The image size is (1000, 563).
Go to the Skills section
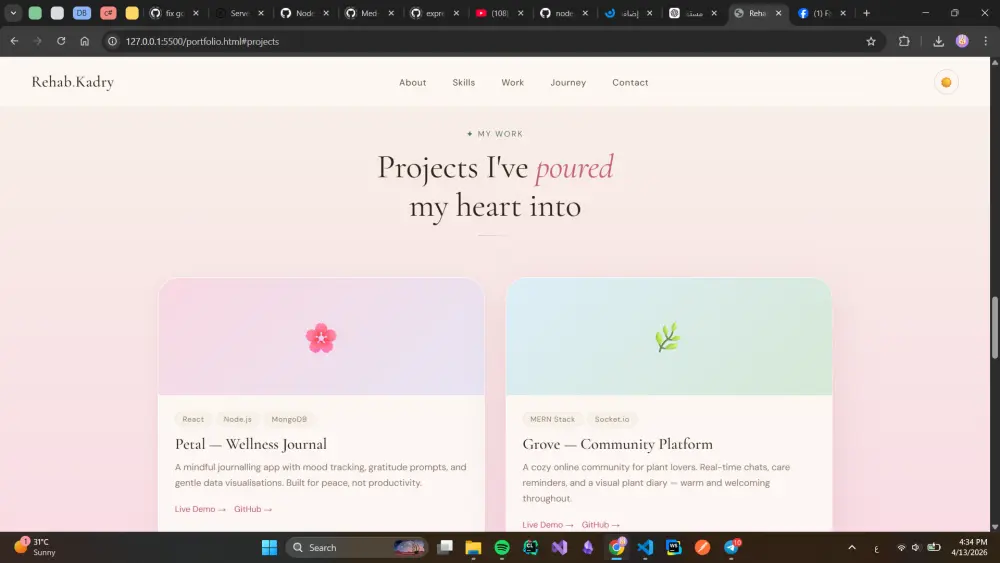pos(463,82)
